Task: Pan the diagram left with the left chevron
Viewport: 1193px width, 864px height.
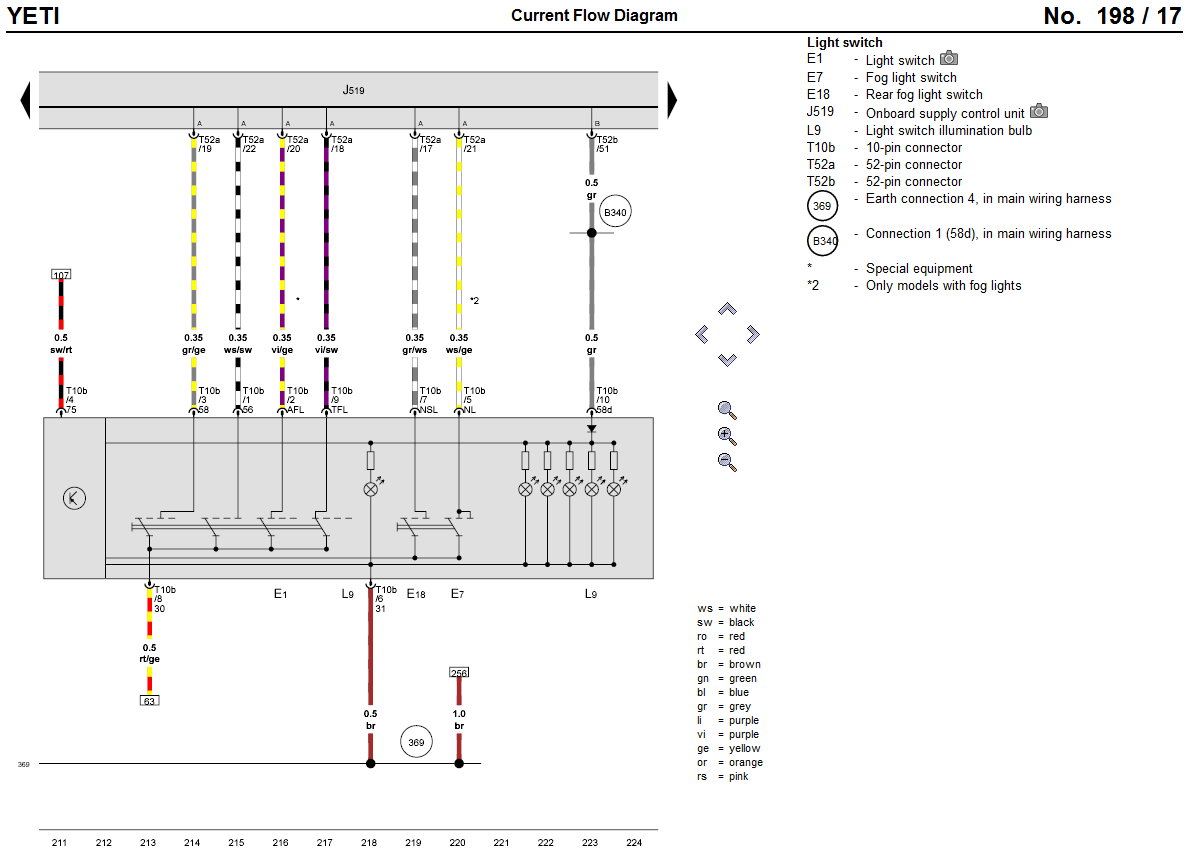Action: pyautogui.click(x=701, y=335)
